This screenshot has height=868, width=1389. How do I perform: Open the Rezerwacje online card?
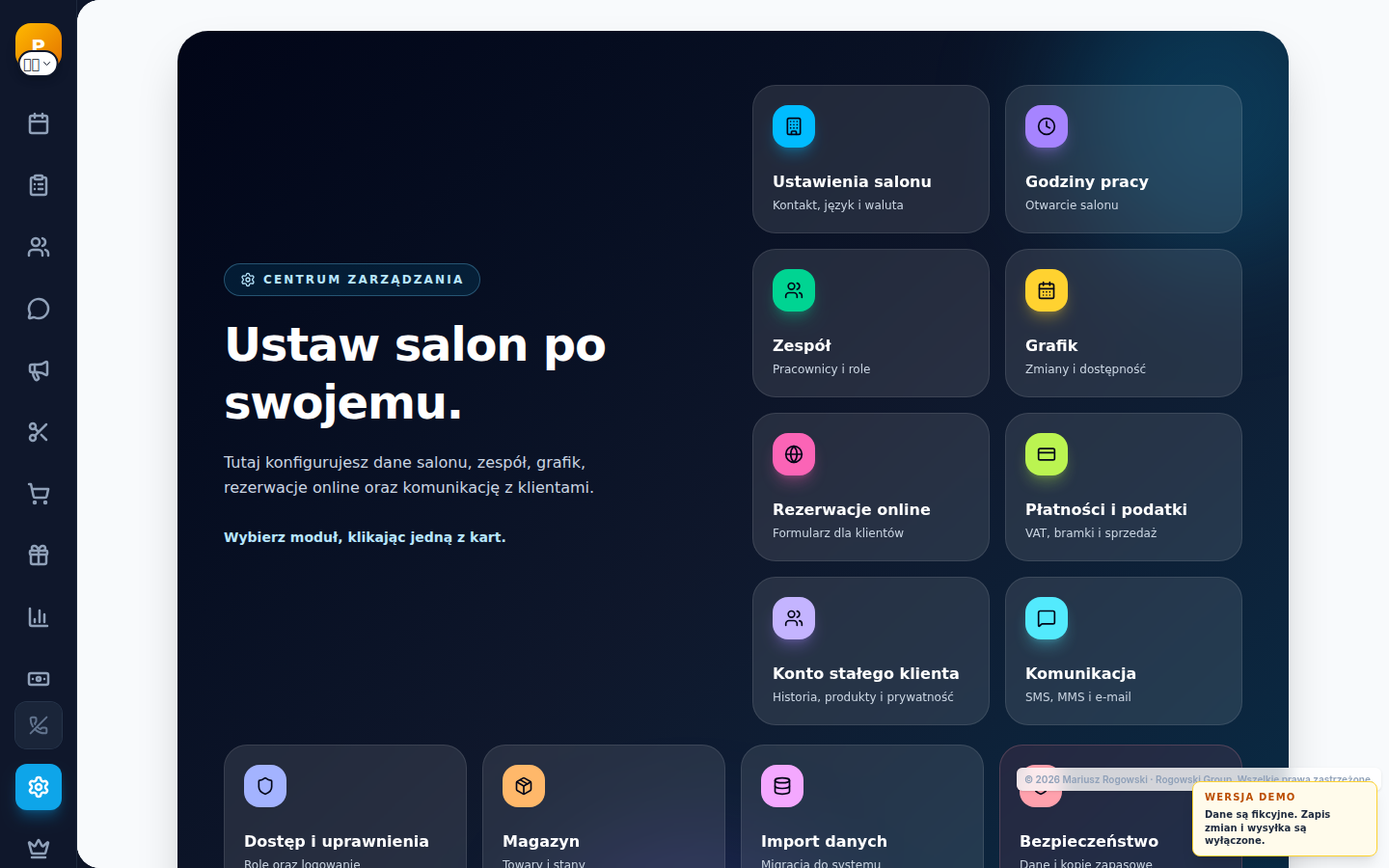[871, 487]
